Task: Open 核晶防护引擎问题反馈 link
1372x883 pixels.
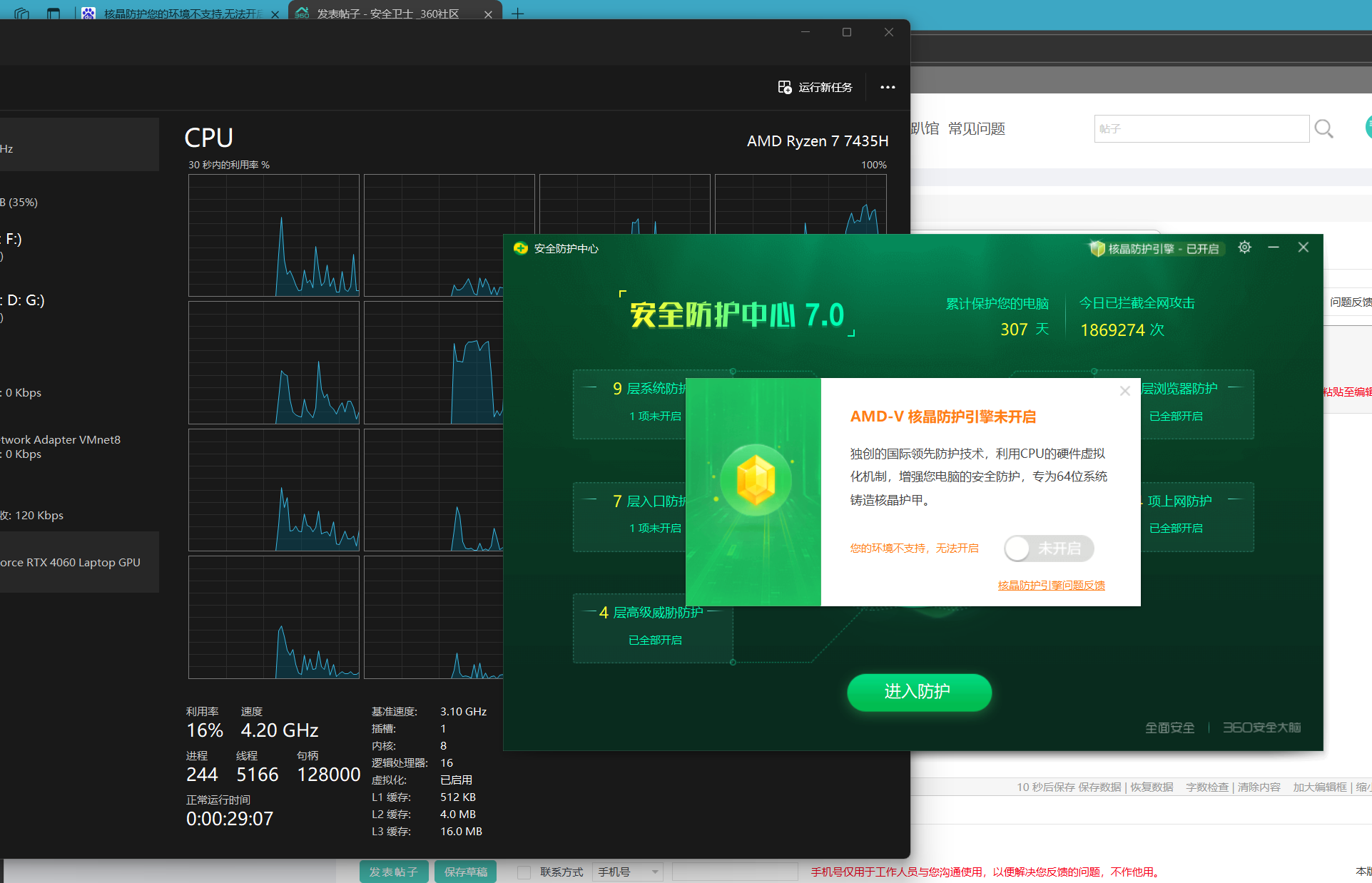Action: 1051,585
